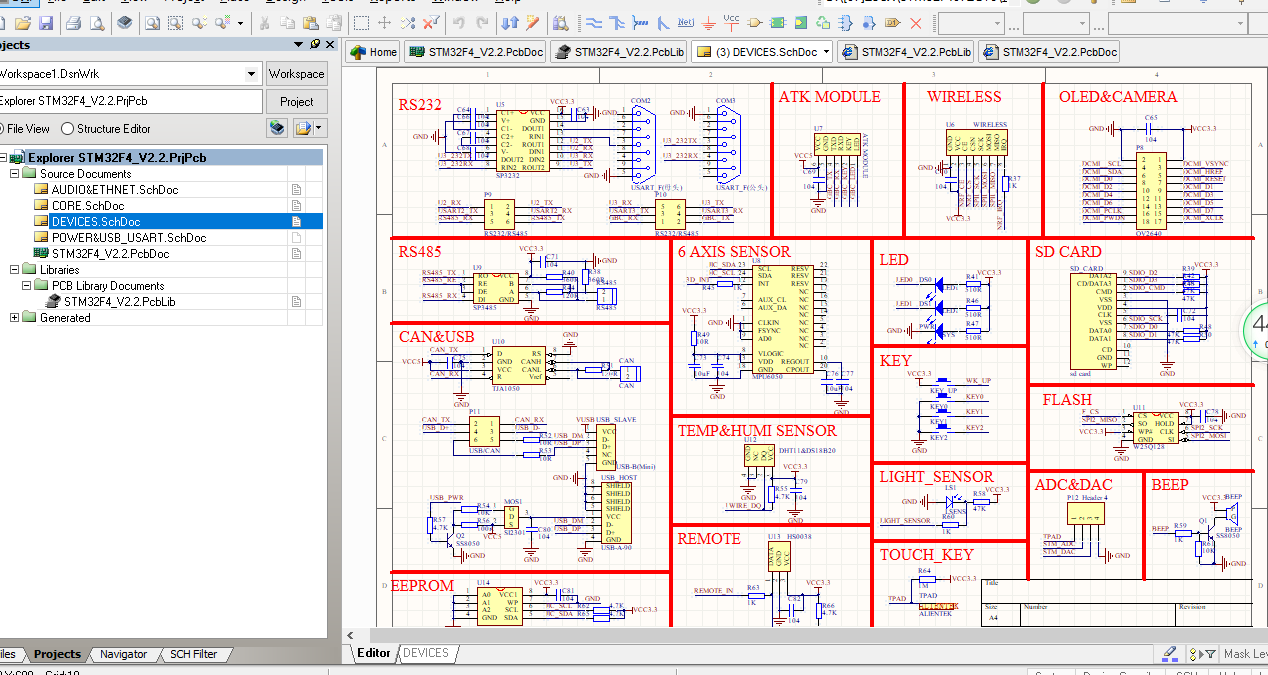The width and height of the screenshot is (1268, 675).
Task: Select STM32F4_V2.2.PcbLib in project tree
Action: 119,302
